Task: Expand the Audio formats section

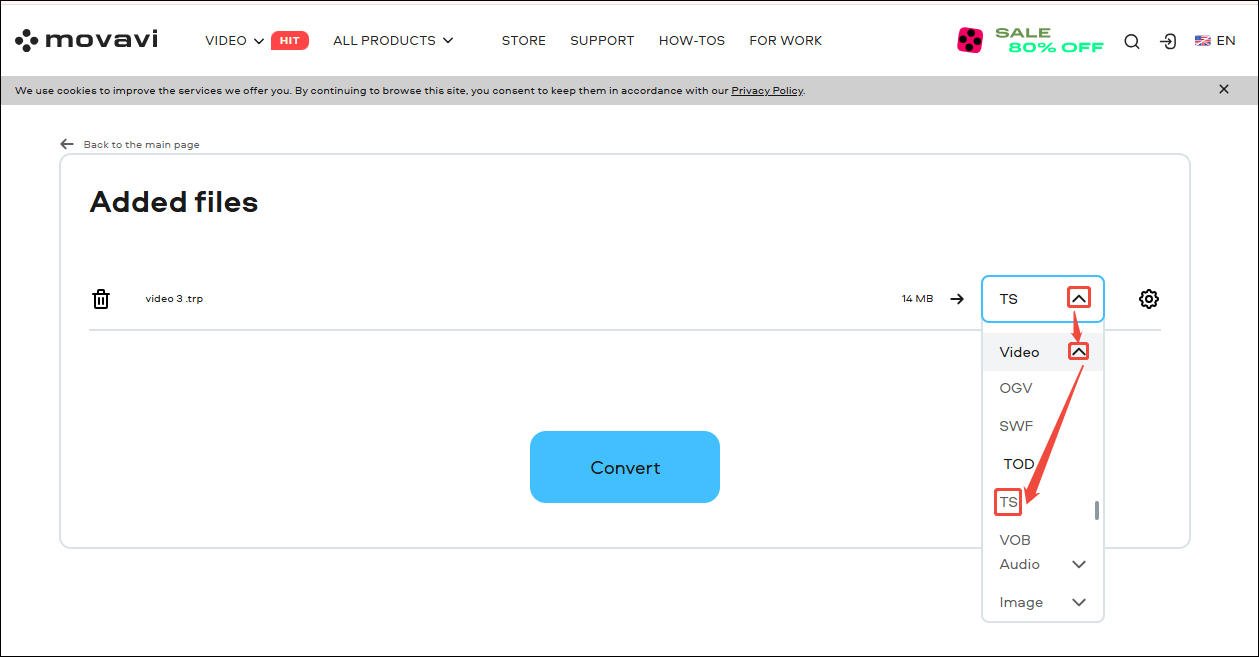Action: coord(1078,564)
